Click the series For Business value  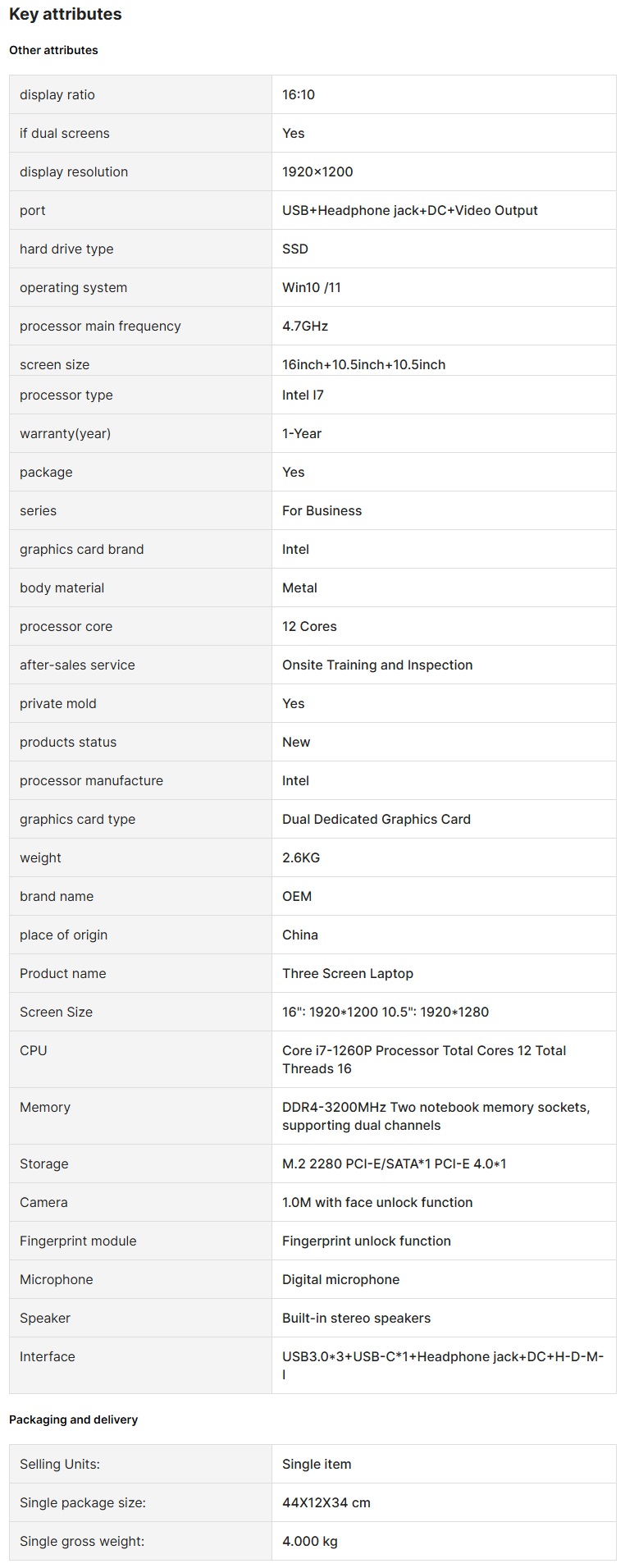[322, 510]
